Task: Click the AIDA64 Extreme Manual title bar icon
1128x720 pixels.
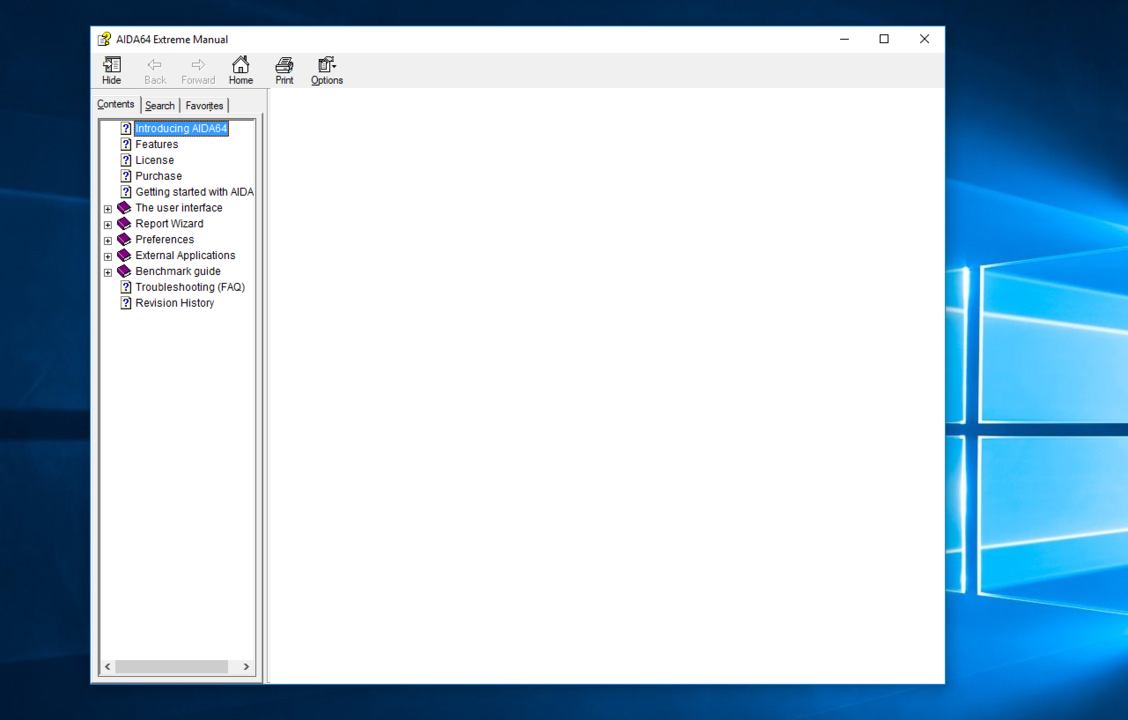Action: (105, 39)
